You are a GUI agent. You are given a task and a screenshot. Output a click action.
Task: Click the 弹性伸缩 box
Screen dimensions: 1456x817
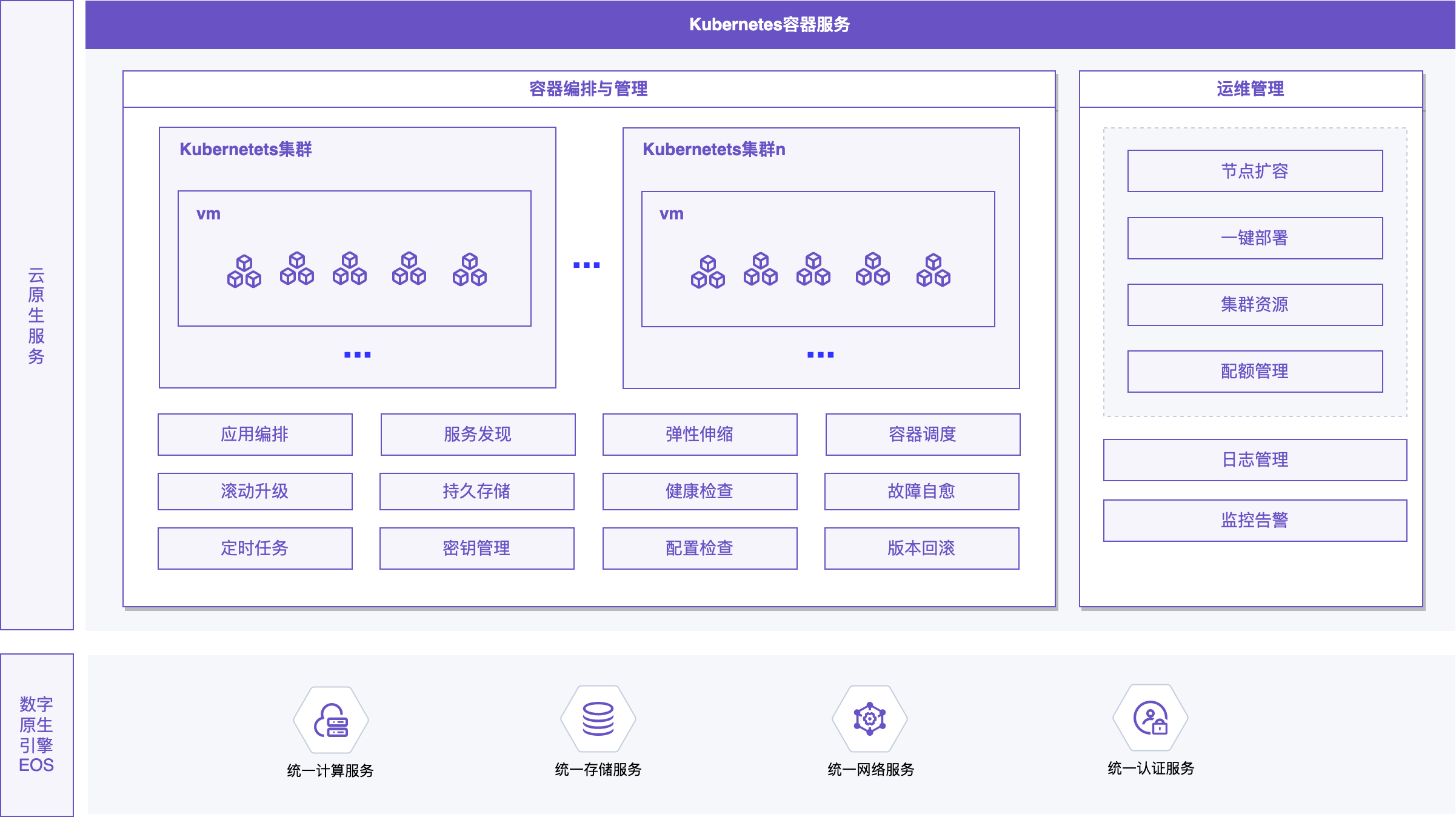click(x=700, y=435)
